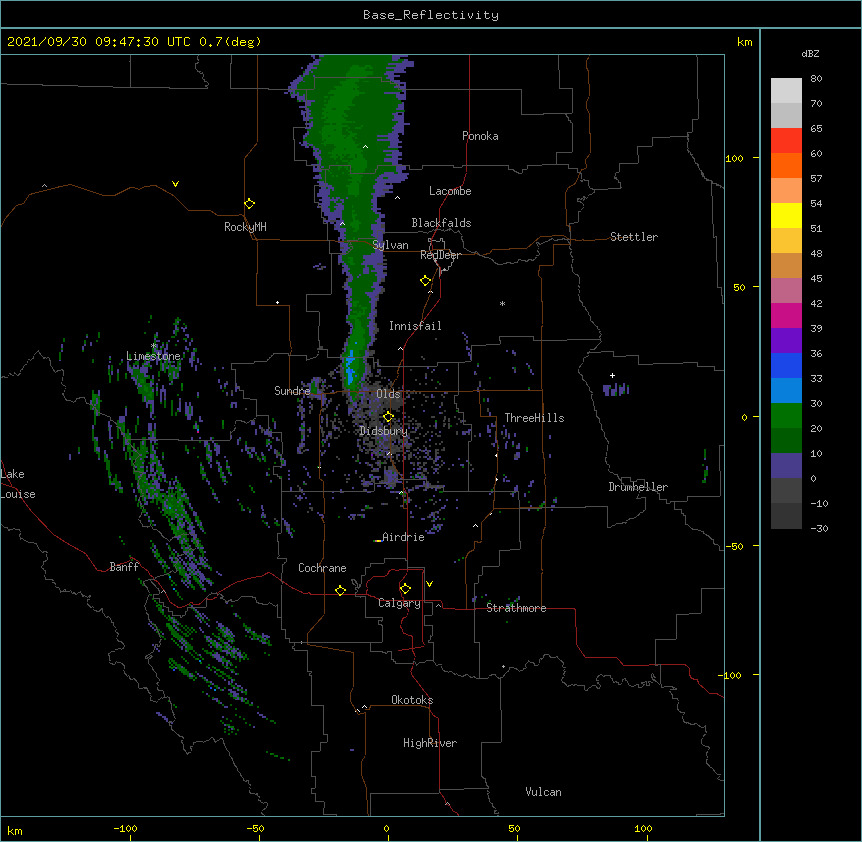Click the RockyMH label
This screenshot has height=842, width=862.
245,226
